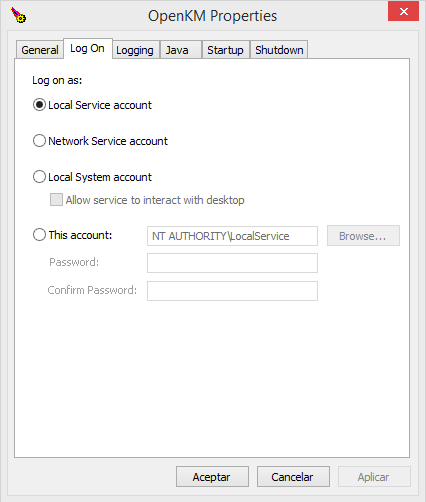Switch to the General tab
This screenshot has height=502, width=426.
click(x=40, y=50)
